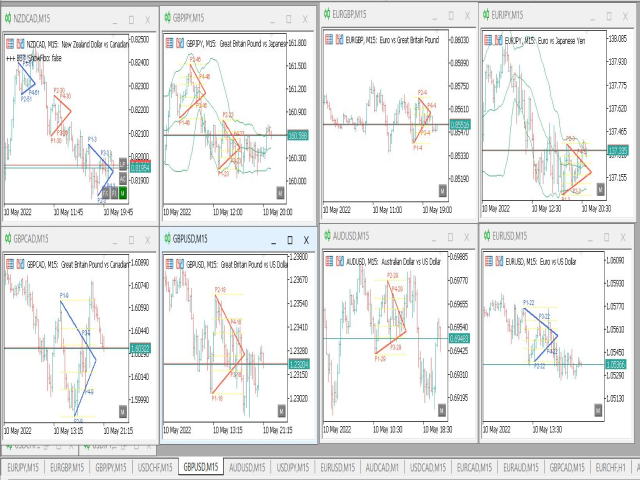640x480 pixels.
Task: Open one-click trading panel icon in AUDUSD chart
Action: [329, 261]
